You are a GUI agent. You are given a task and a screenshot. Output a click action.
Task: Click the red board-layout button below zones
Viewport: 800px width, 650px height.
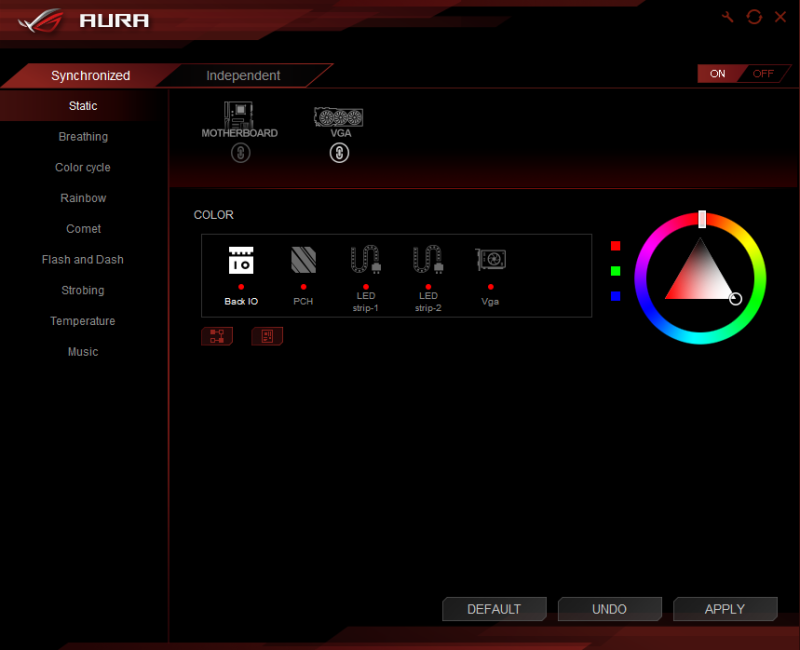point(267,336)
